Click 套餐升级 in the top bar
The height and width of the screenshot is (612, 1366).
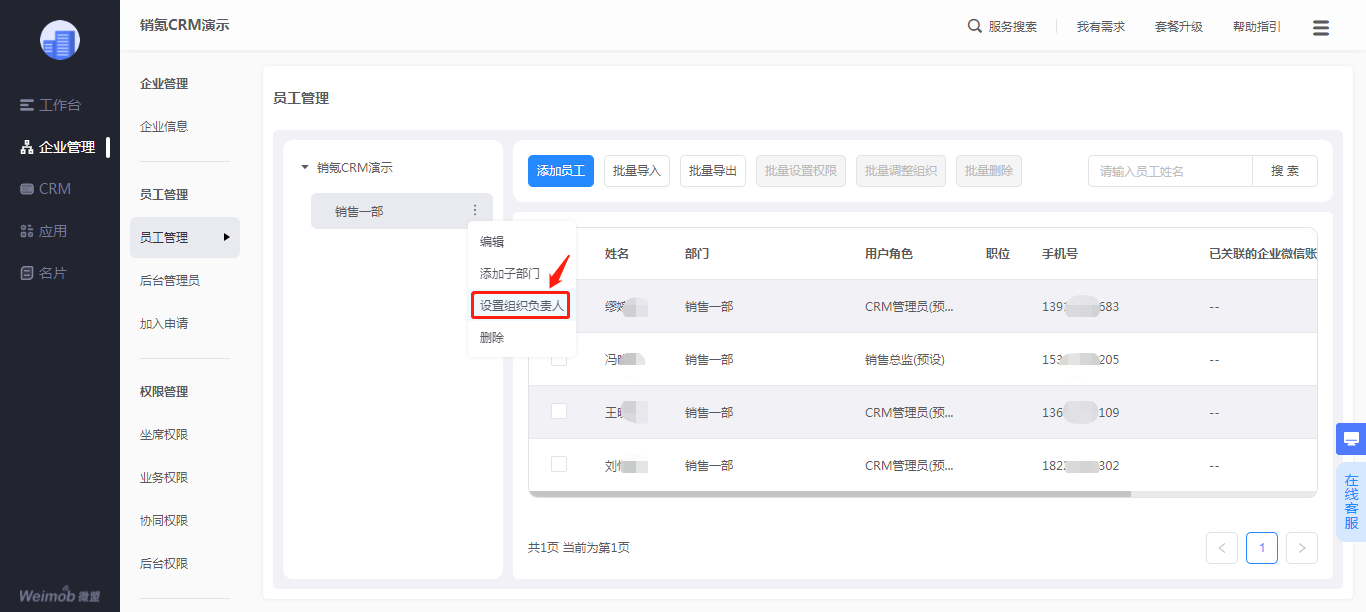1179,27
